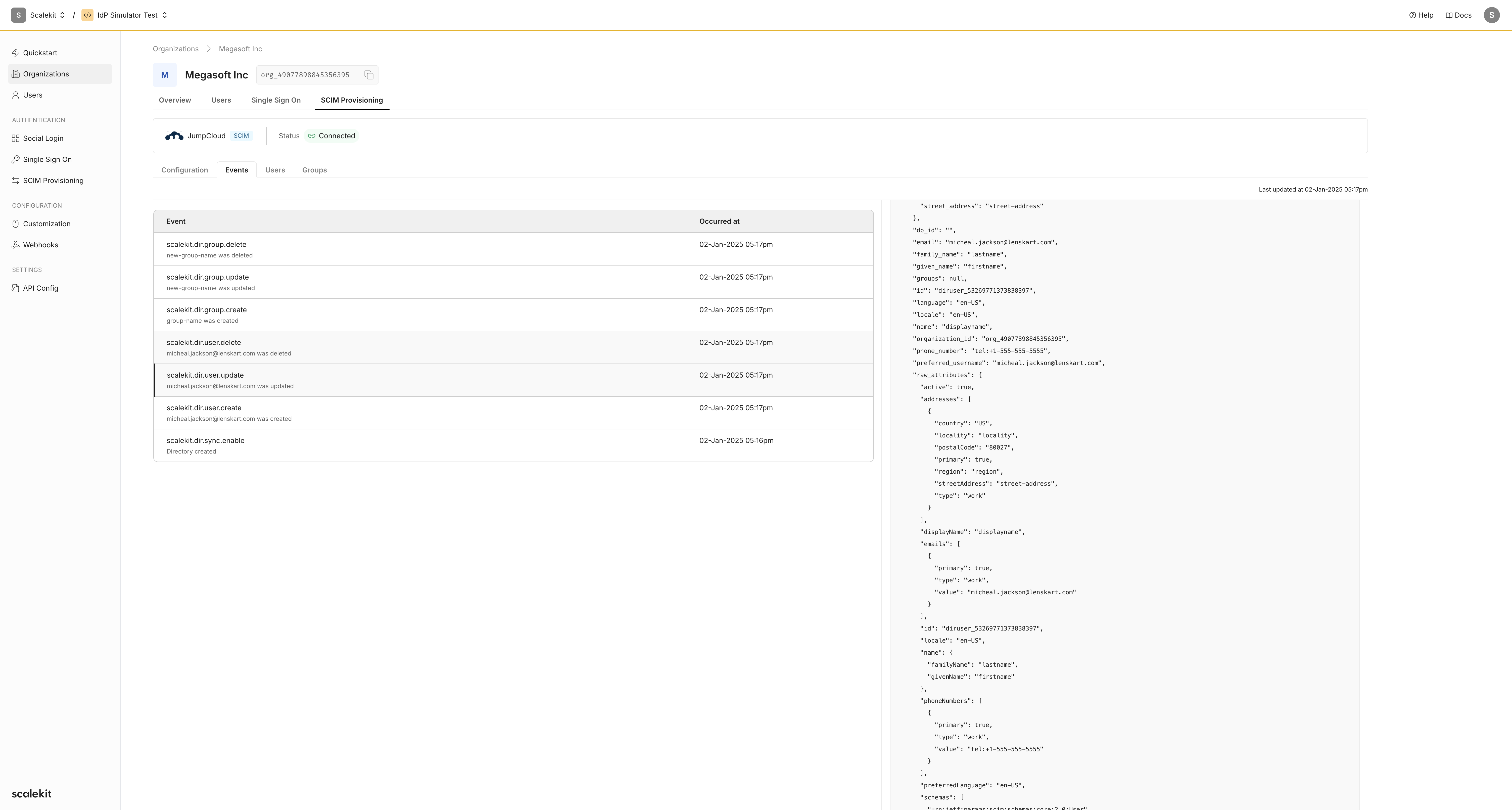Select the scalekit.dir.group.update event row
1512x810 pixels.
(x=513, y=282)
